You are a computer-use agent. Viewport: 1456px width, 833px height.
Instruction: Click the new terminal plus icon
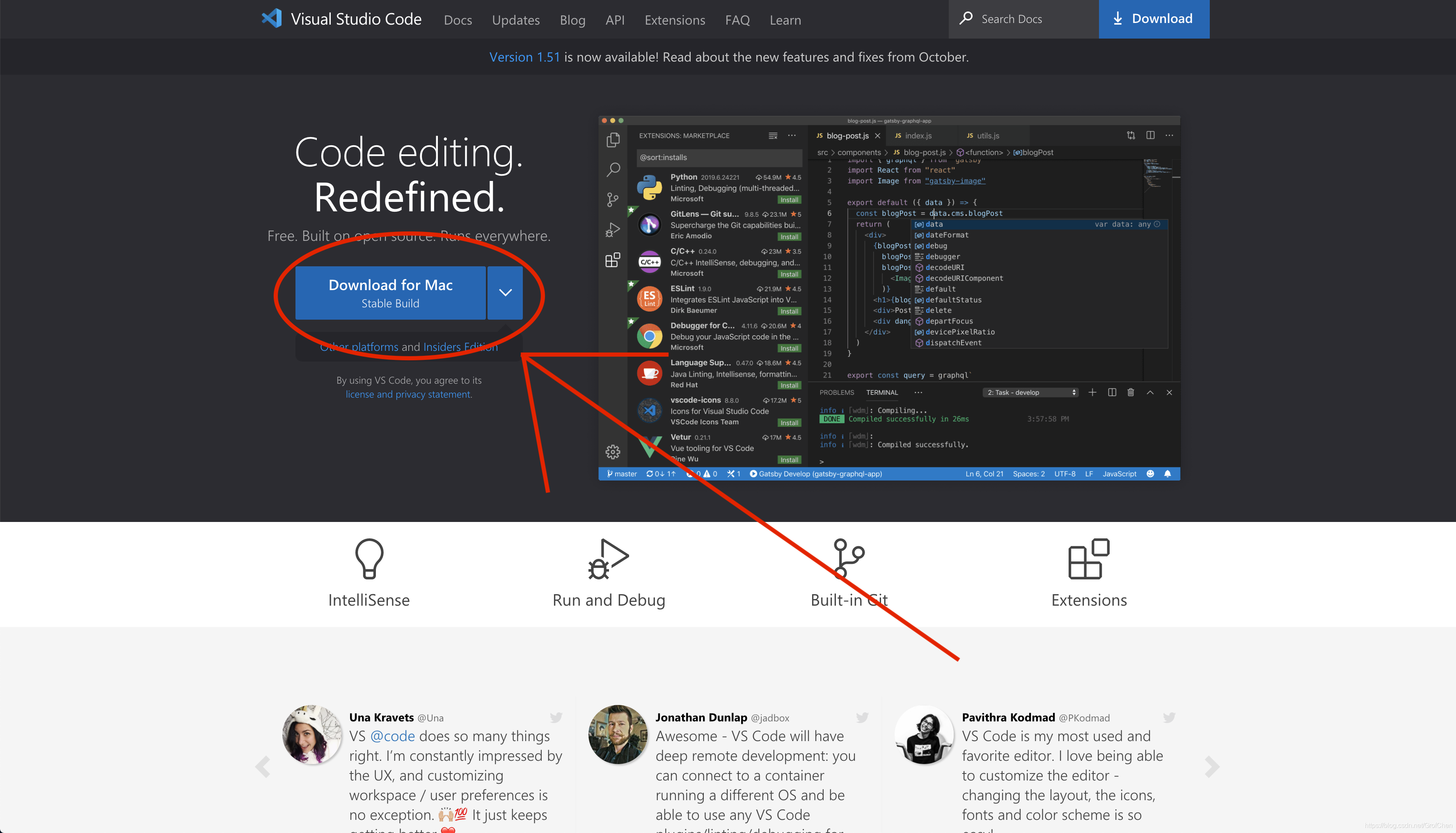1092,392
